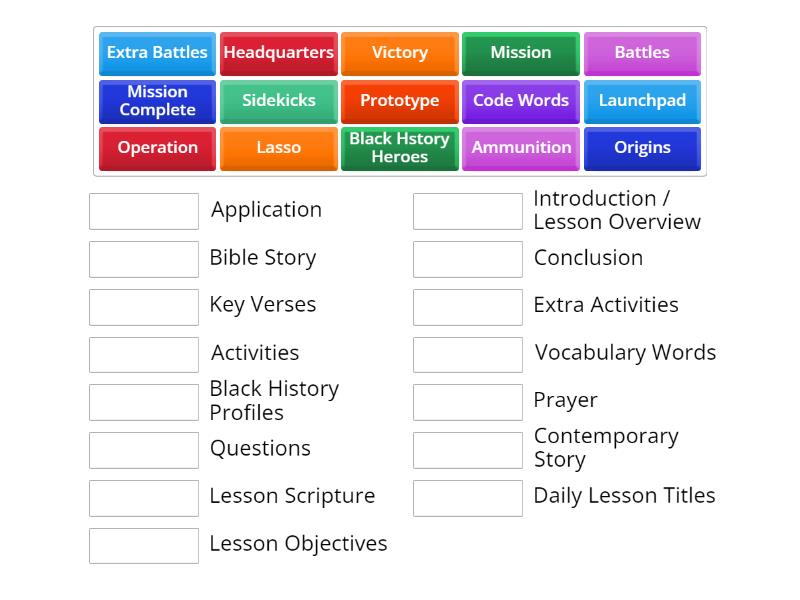
Task: Click the Code Words tile
Action: 521,101
